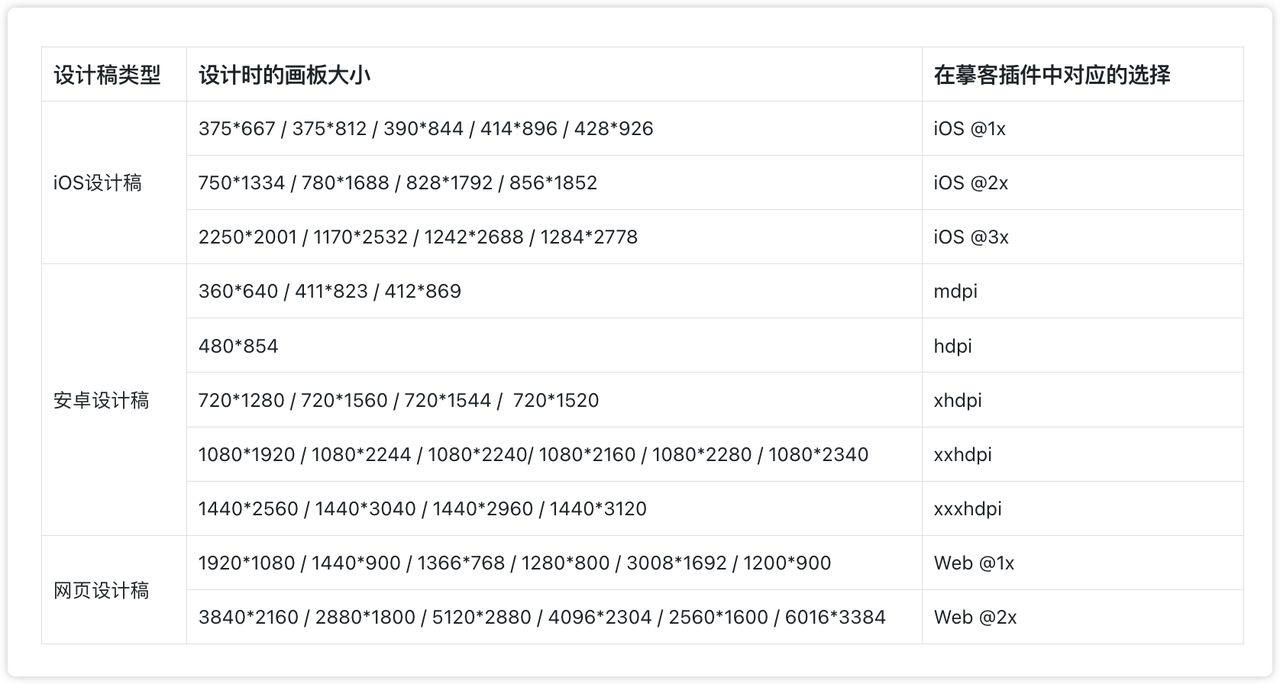The height and width of the screenshot is (684, 1280).
Task: Select the iOS设计稿 row label
Action: coord(98,183)
